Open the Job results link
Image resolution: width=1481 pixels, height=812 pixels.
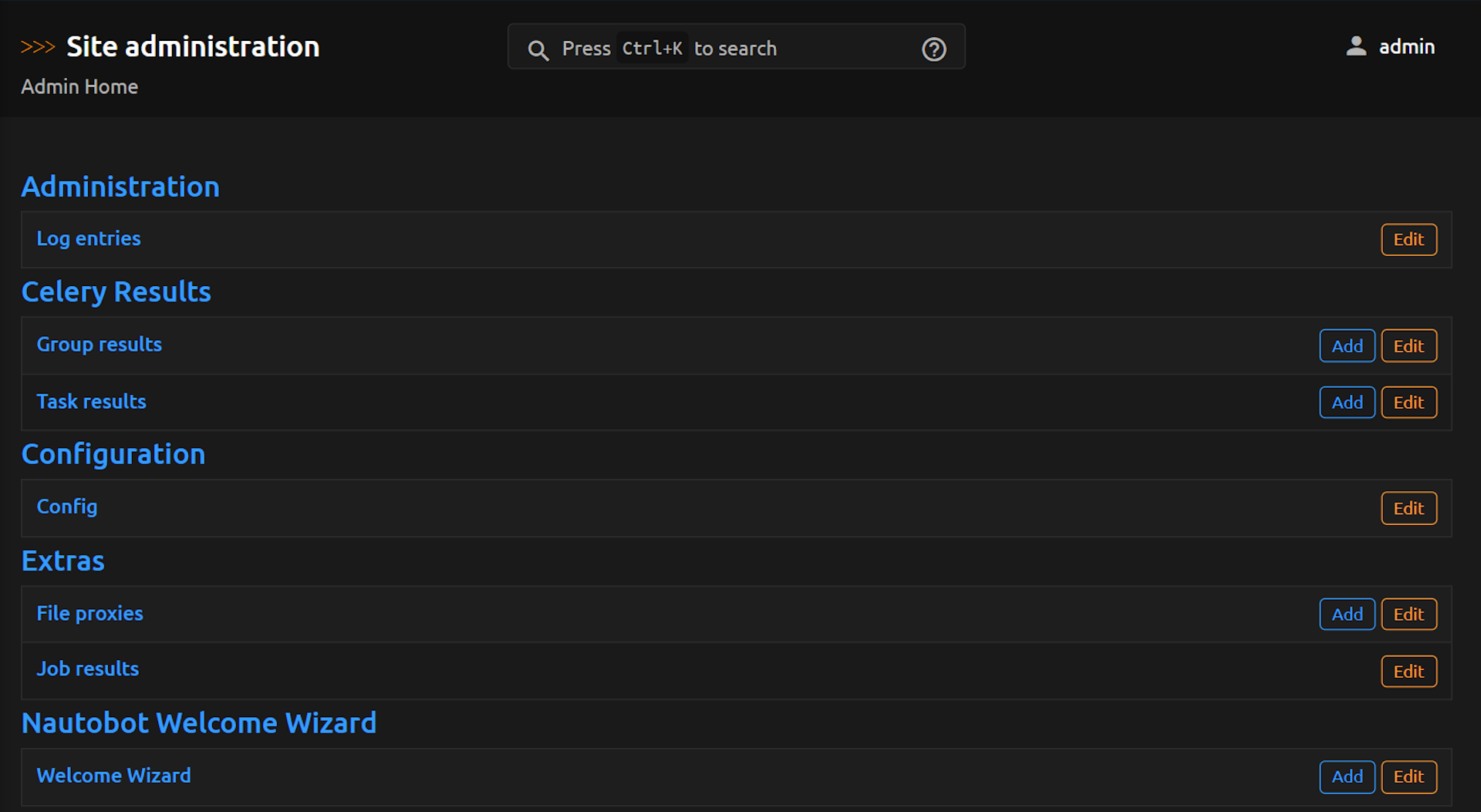[88, 669]
